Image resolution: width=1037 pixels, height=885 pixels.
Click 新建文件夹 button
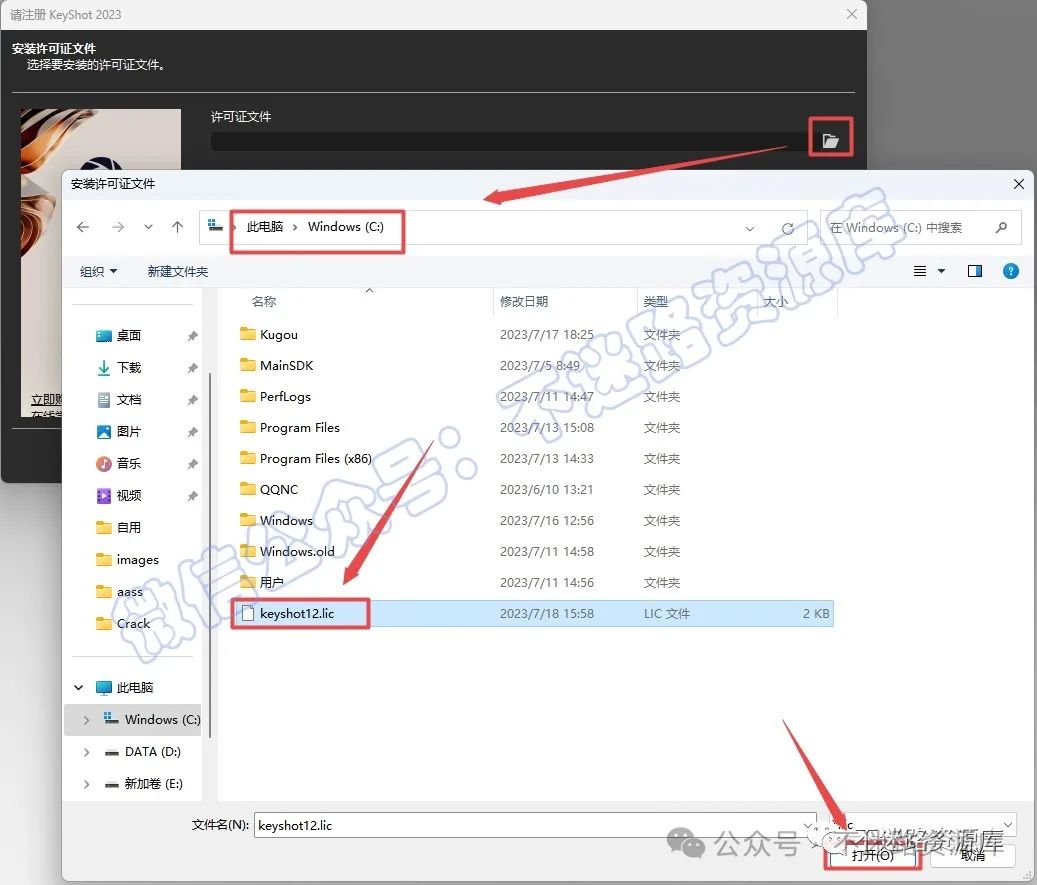coord(177,271)
